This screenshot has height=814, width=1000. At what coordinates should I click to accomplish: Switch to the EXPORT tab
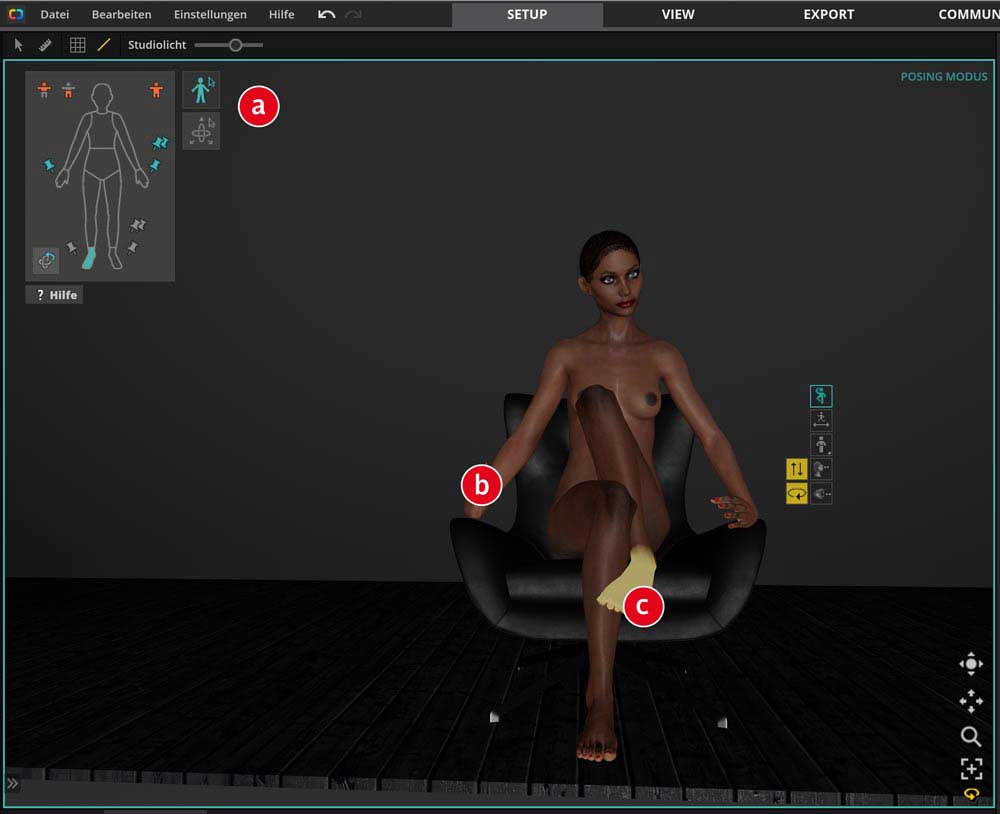(x=828, y=14)
